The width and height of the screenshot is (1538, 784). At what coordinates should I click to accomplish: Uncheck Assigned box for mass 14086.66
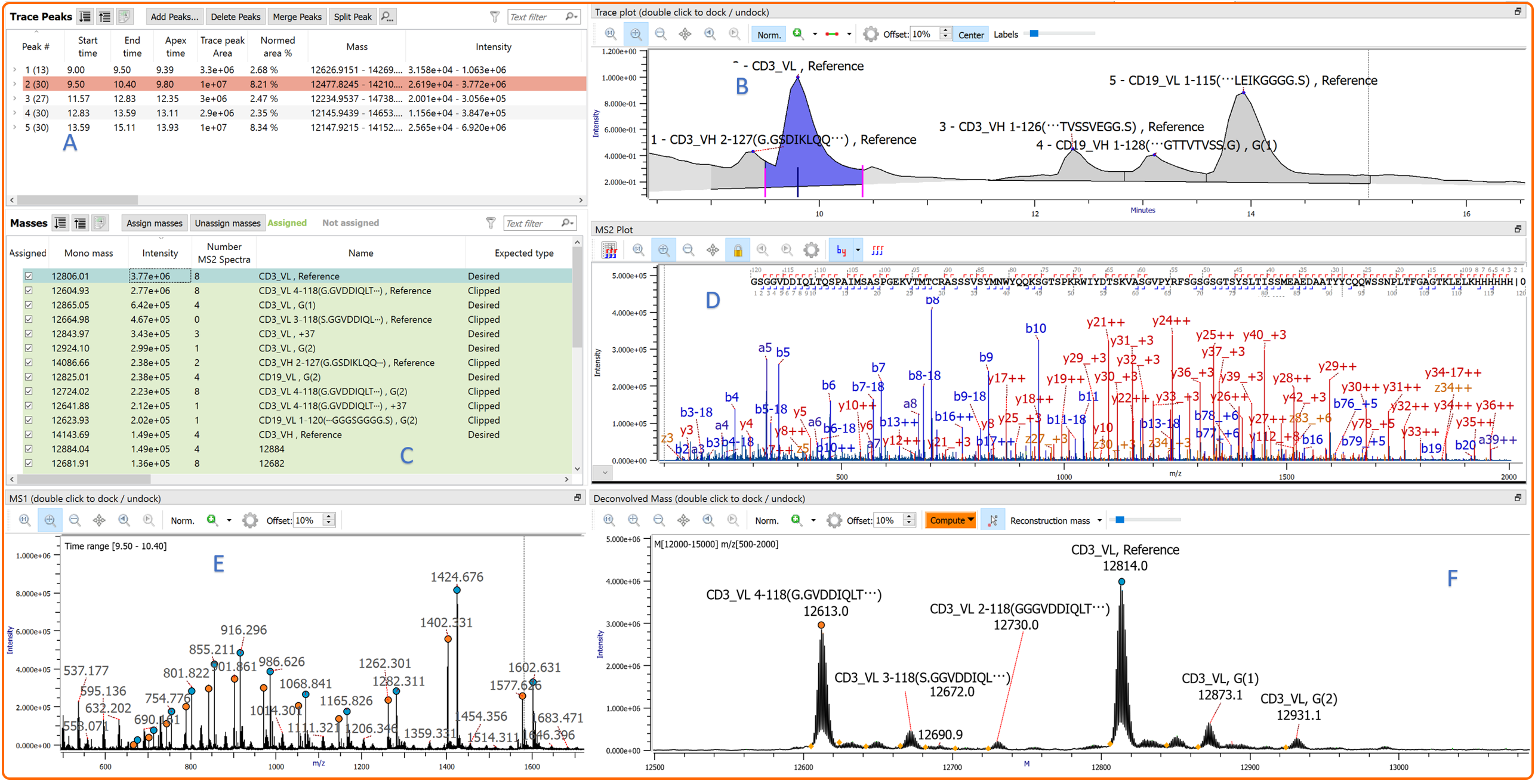pos(29,362)
